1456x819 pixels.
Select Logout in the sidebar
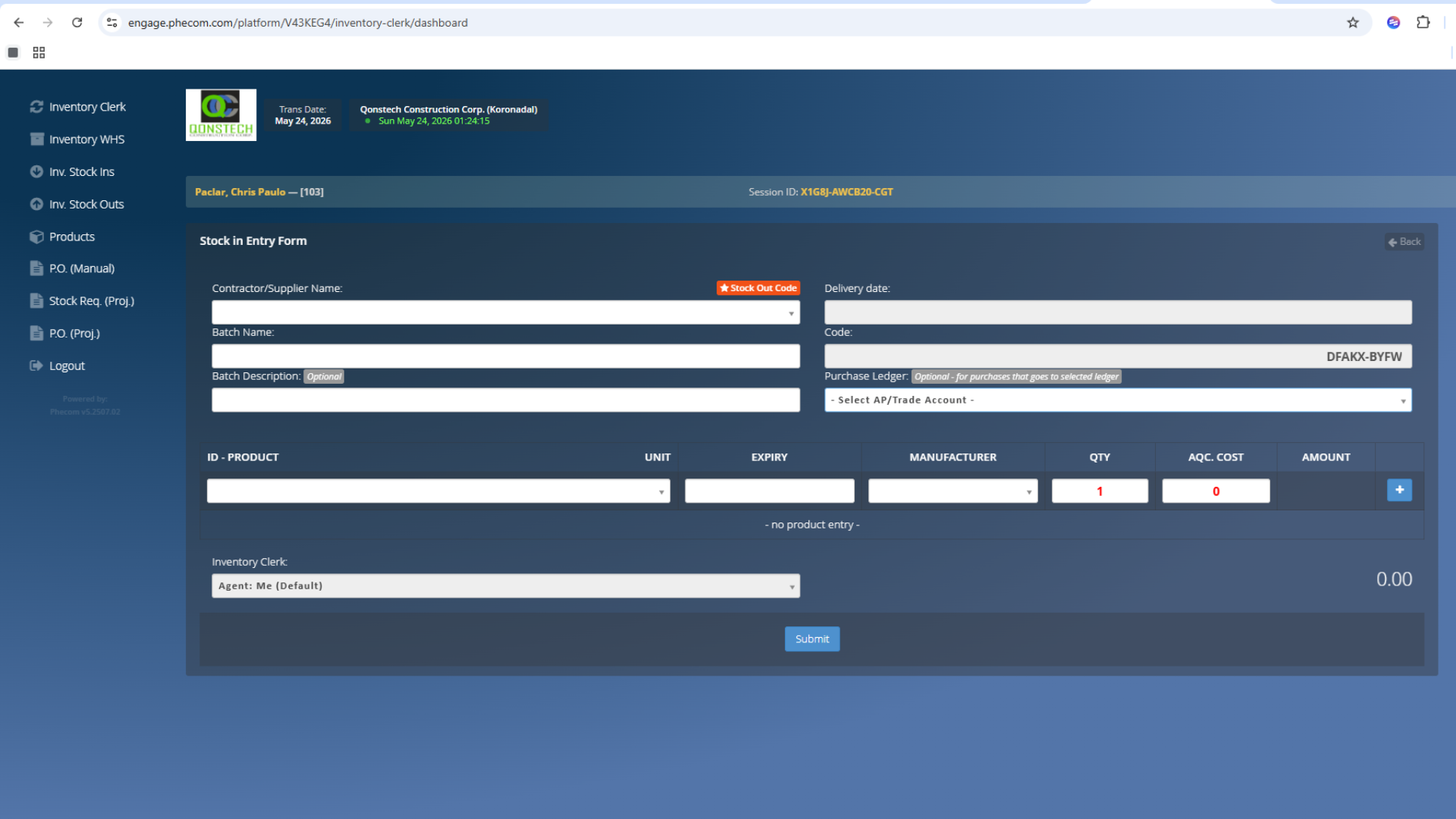[x=67, y=366]
